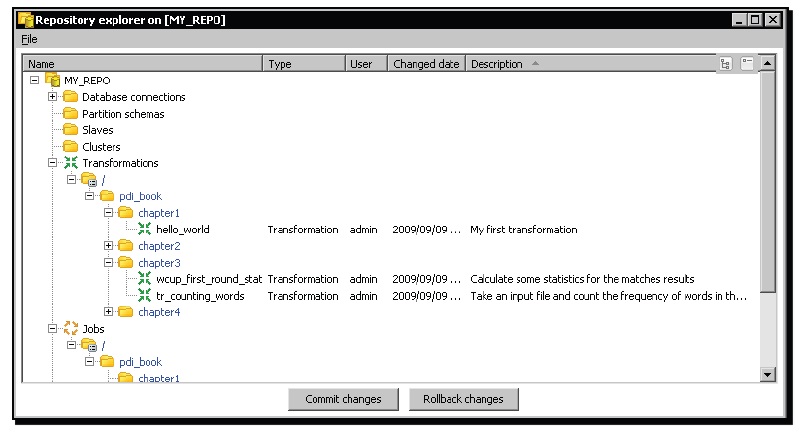Click the scrollbar up arrow
This screenshot has width=803, height=433.
pos(767,63)
